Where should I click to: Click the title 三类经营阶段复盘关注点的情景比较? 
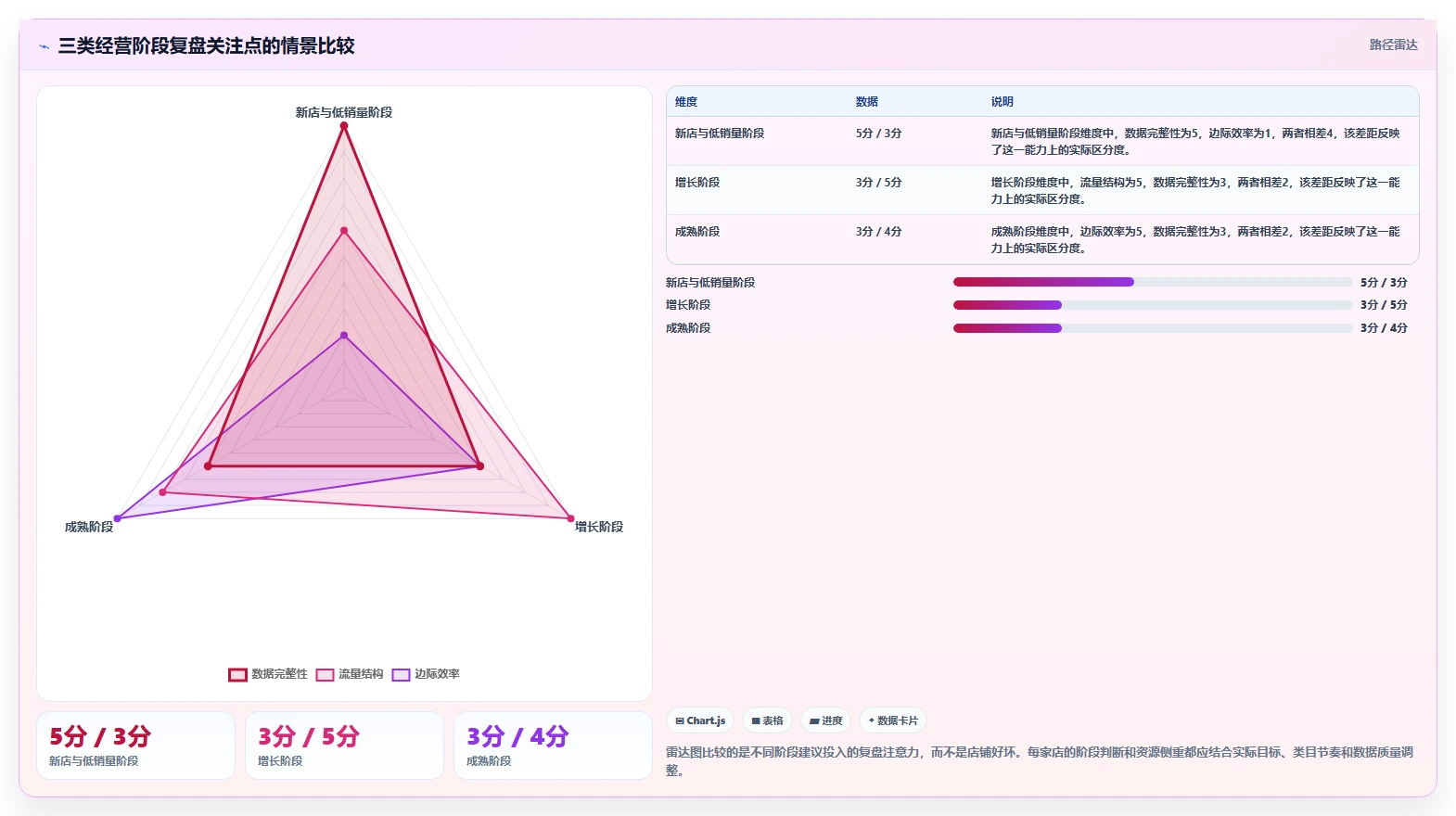point(206,45)
